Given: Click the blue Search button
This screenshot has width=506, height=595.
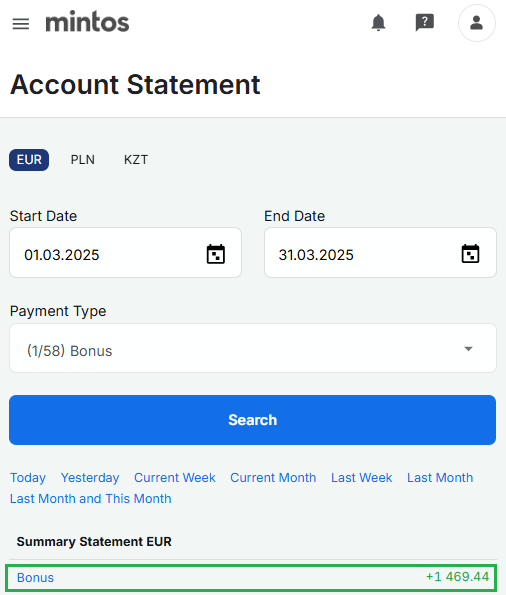Looking at the screenshot, I should pyautogui.click(x=252, y=420).
